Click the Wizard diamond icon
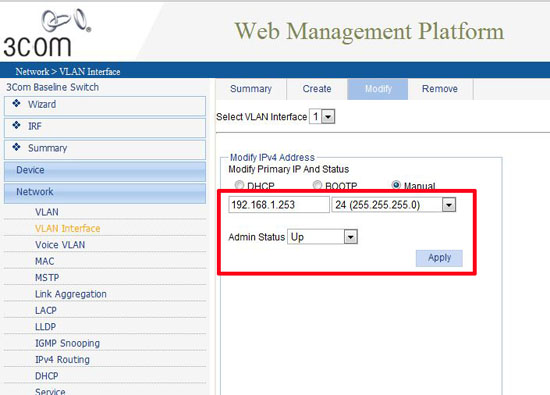Viewport: 550px width, 395px height. [x=16, y=103]
